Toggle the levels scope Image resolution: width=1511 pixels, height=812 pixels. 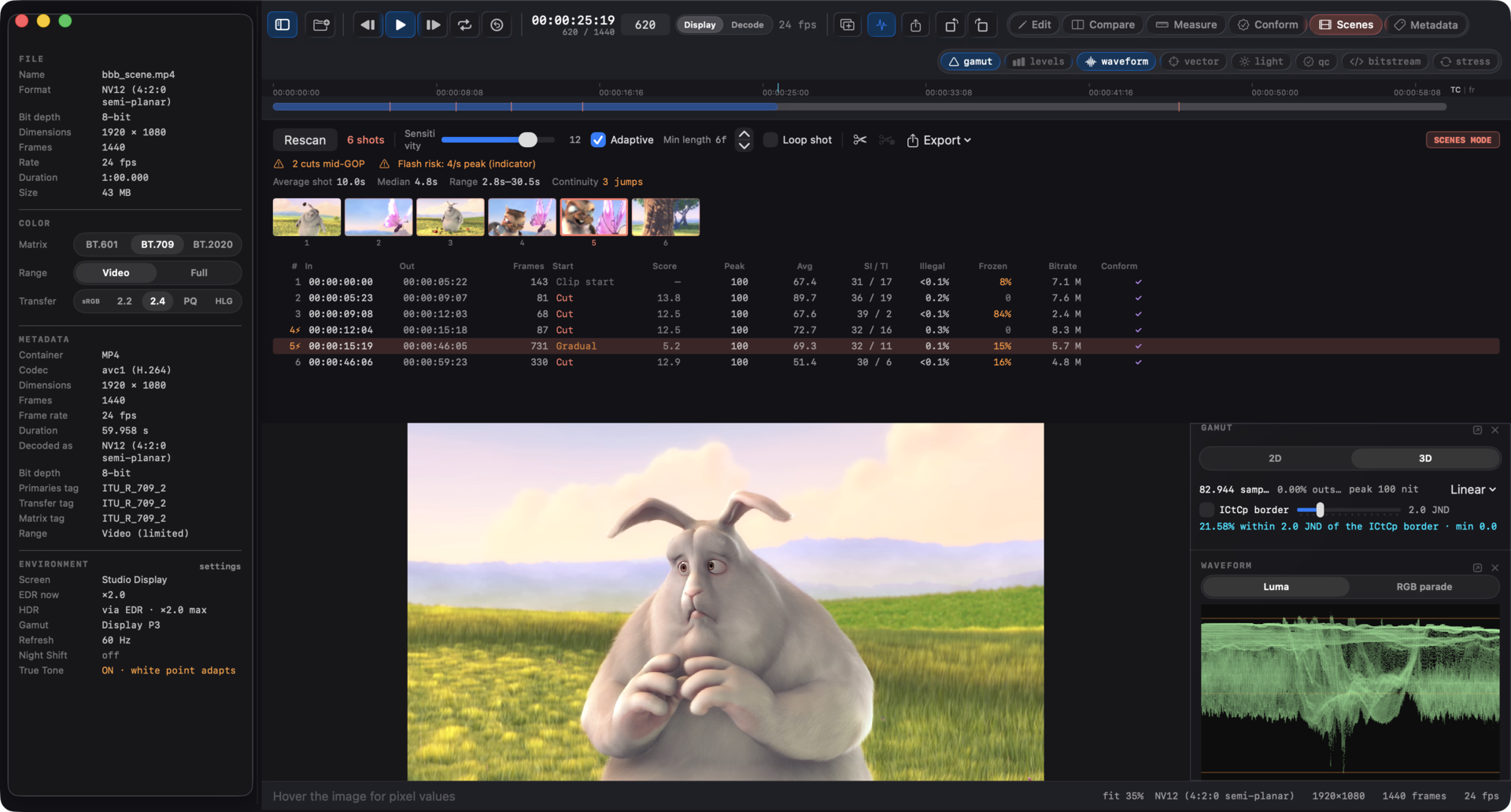[1038, 61]
